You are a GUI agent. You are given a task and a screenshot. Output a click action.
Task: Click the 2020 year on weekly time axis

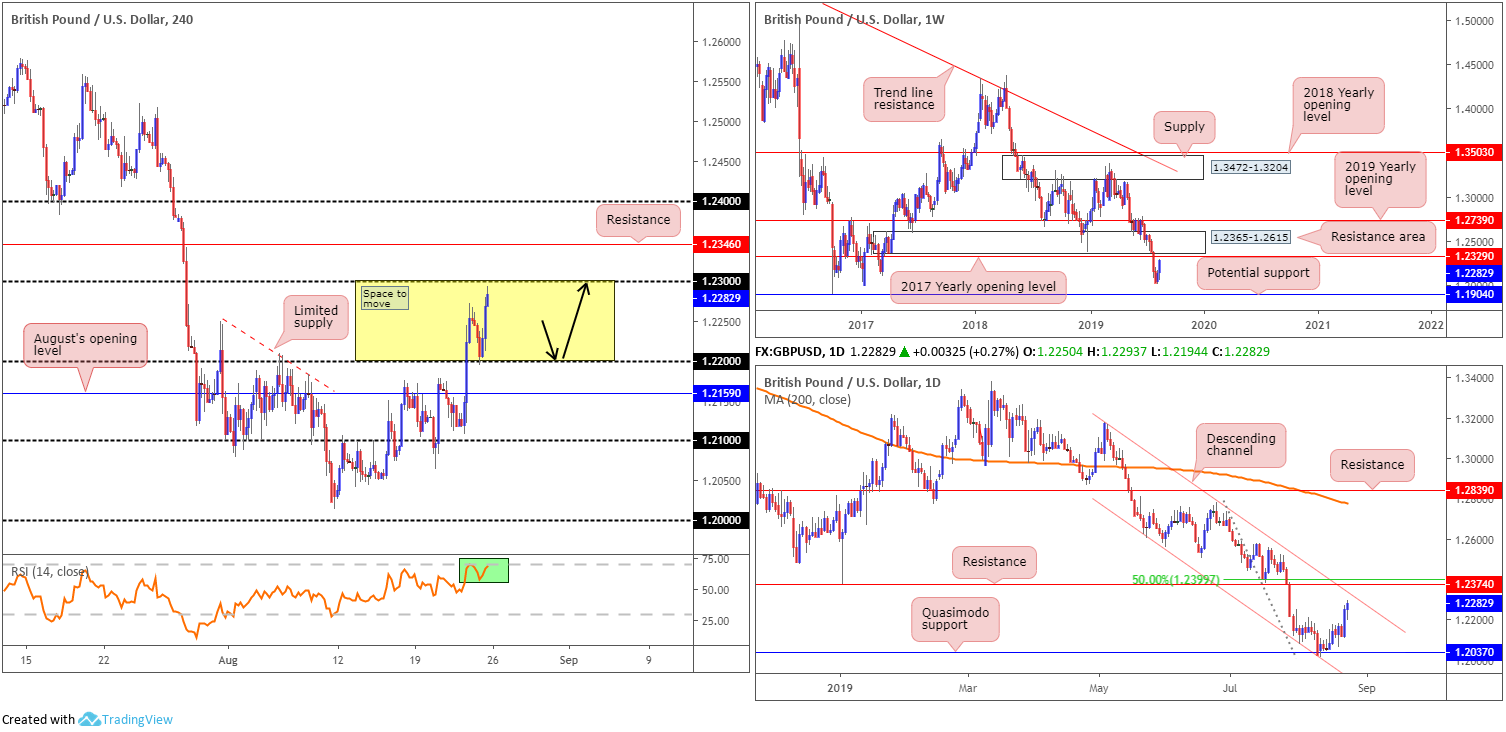coord(1204,325)
